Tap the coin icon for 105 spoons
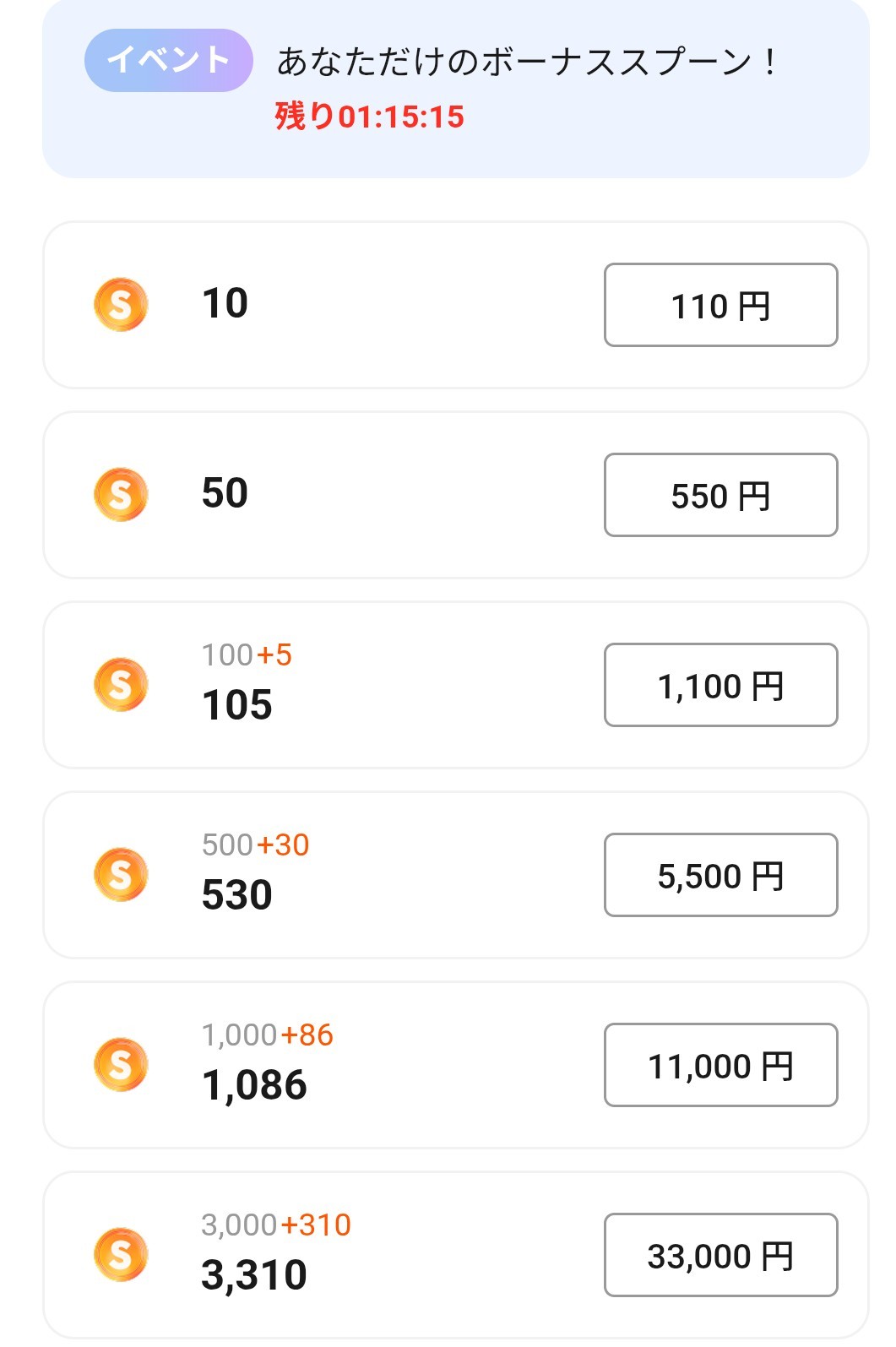 click(121, 684)
